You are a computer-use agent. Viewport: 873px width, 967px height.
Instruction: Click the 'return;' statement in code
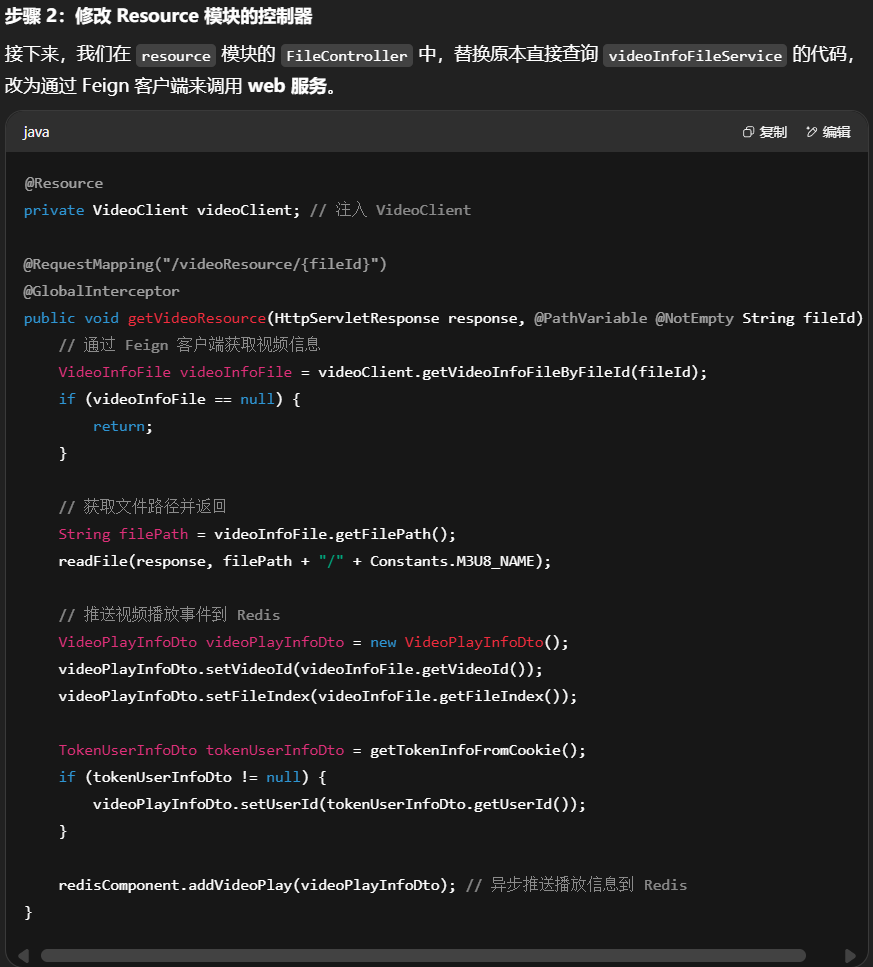click(x=123, y=426)
